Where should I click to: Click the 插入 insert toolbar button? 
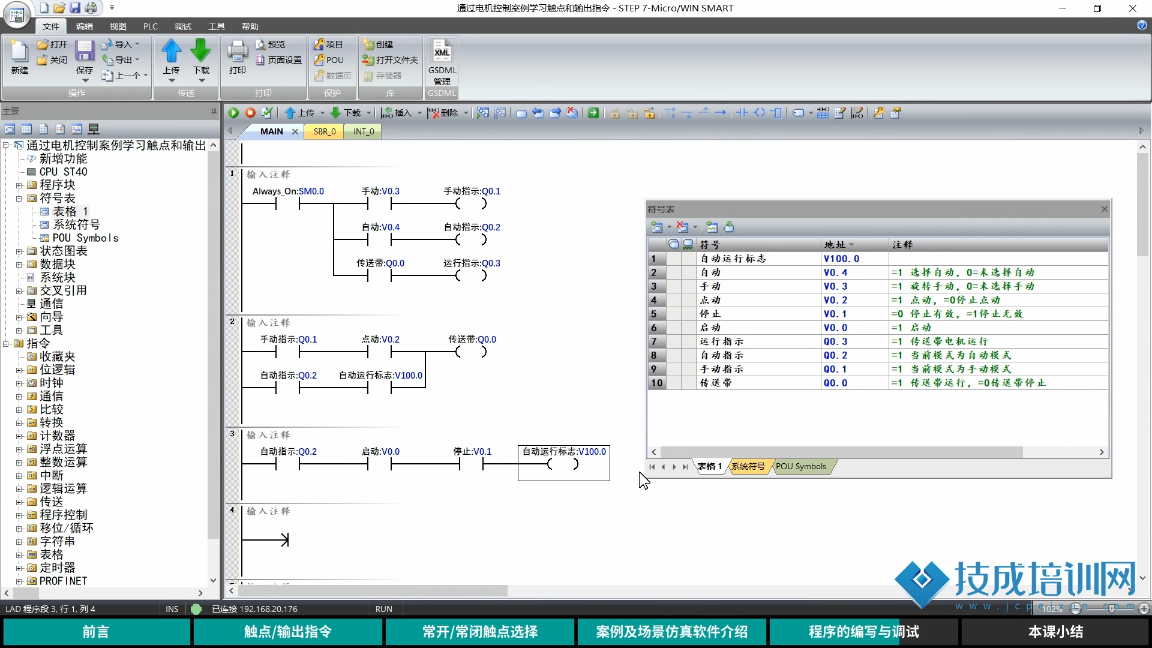coord(397,112)
